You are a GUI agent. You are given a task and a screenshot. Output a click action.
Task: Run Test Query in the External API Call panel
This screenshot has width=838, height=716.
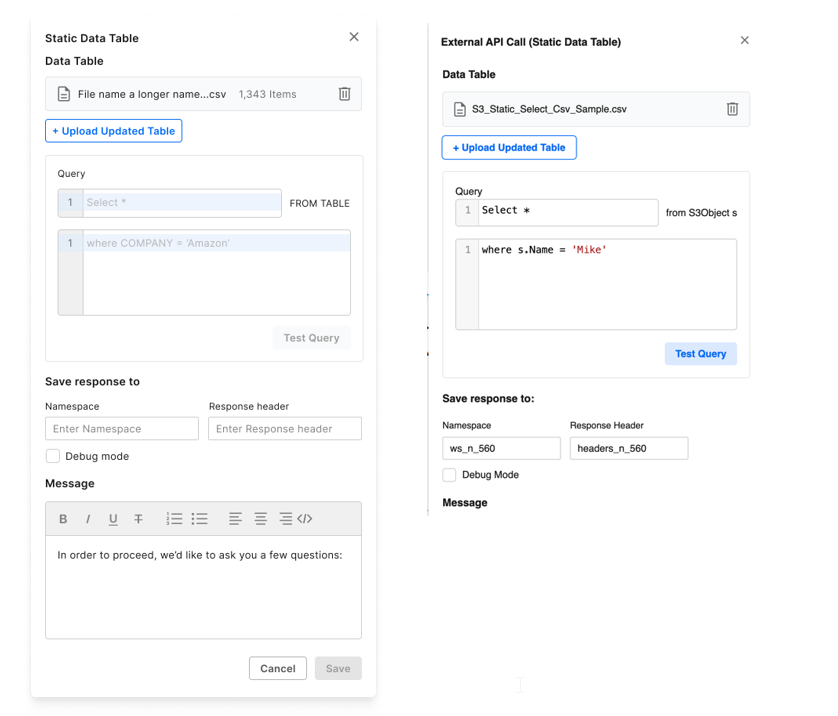[x=701, y=354]
